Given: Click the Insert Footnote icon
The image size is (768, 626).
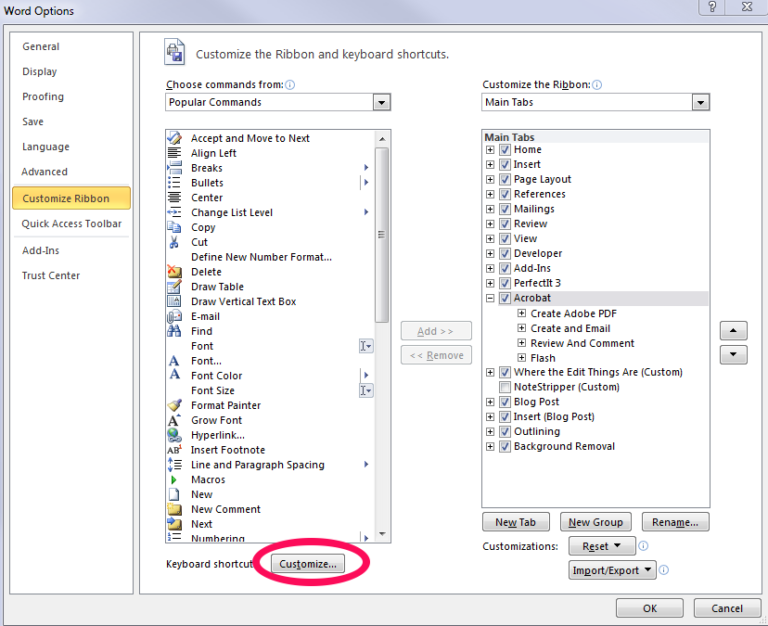Looking at the screenshot, I should point(174,450).
